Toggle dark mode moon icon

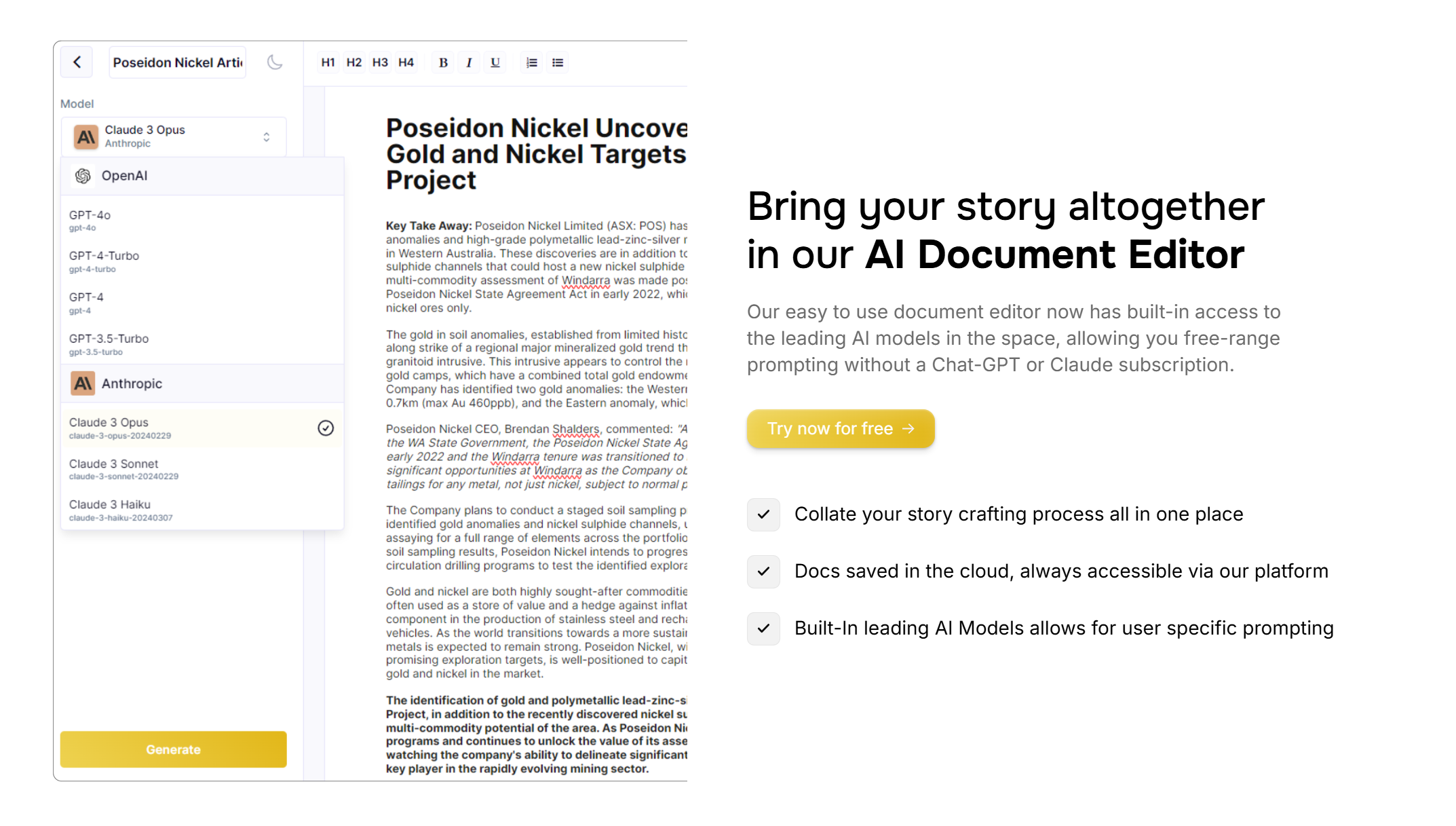tap(275, 62)
